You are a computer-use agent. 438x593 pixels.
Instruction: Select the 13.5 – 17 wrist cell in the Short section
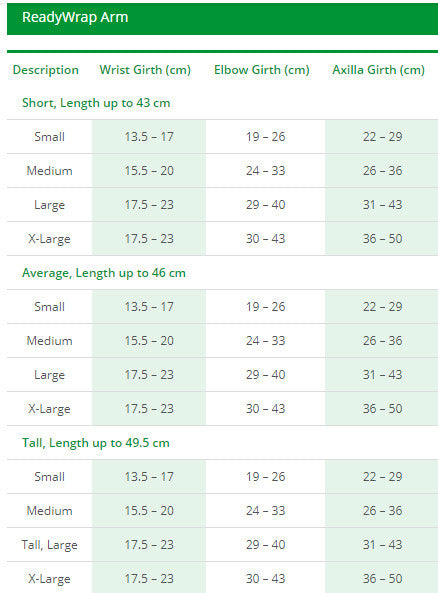149,137
